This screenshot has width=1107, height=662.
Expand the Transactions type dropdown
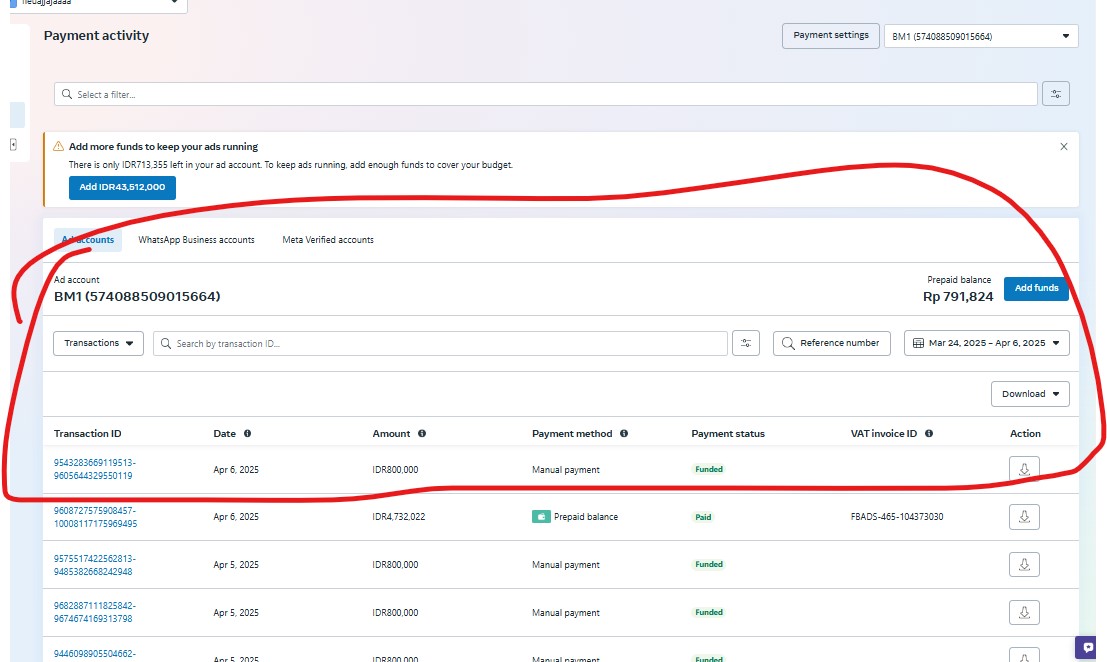tap(98, 343)
